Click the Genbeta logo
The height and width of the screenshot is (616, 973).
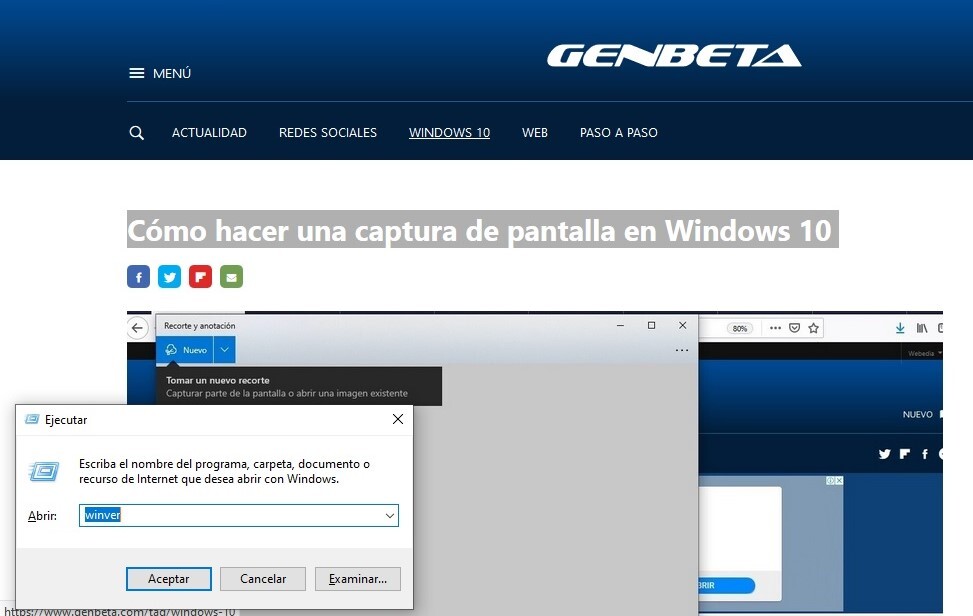[x=673, y=56]
